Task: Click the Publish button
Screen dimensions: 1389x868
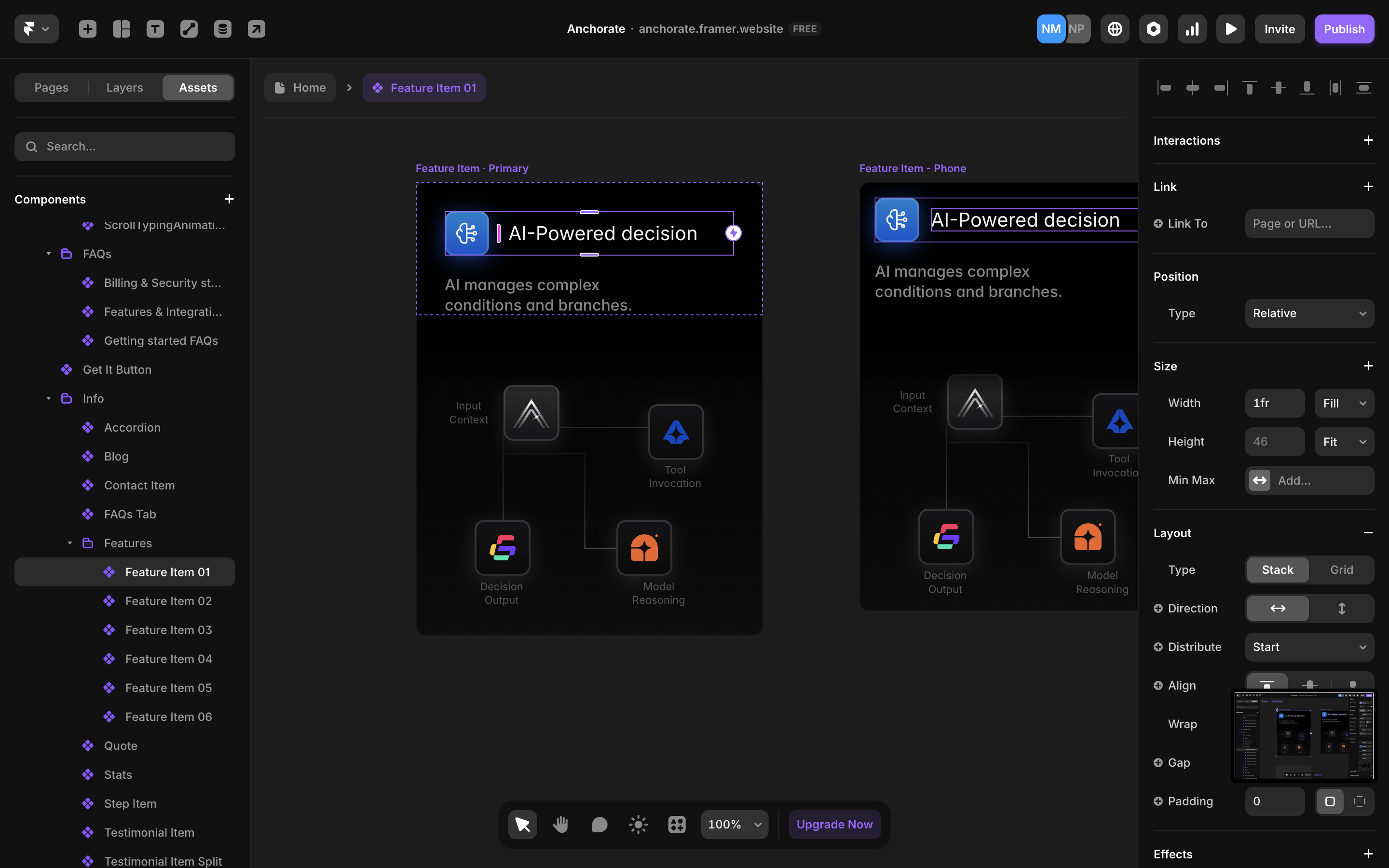Action: pyautogui.click(x=1344, y=29)
